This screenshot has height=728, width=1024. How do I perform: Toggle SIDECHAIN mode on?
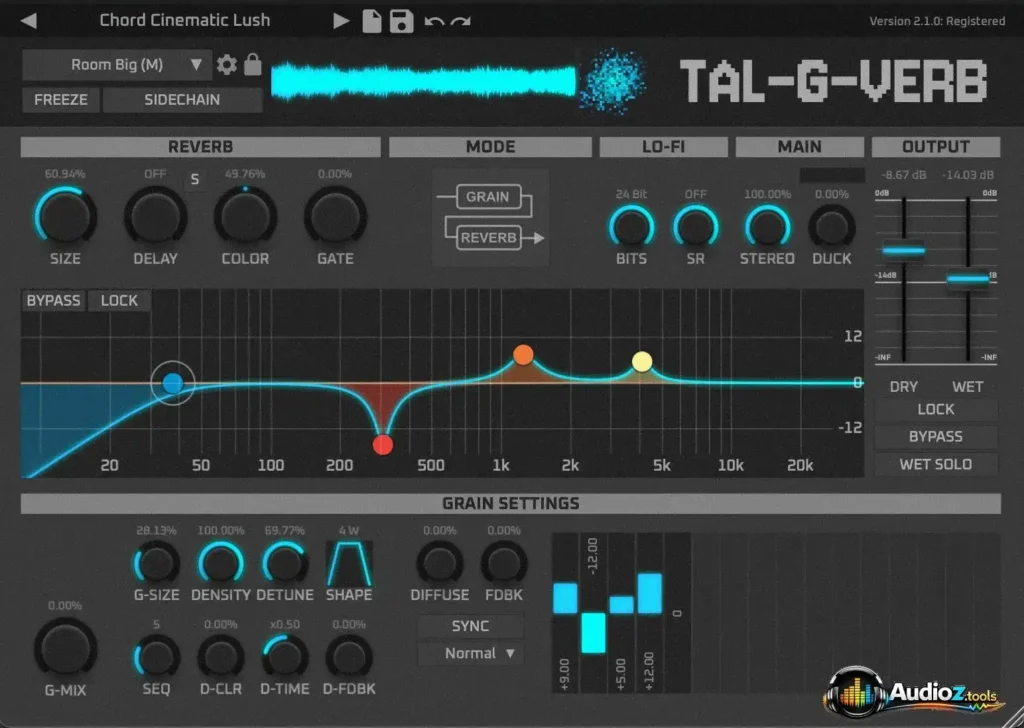184,99
